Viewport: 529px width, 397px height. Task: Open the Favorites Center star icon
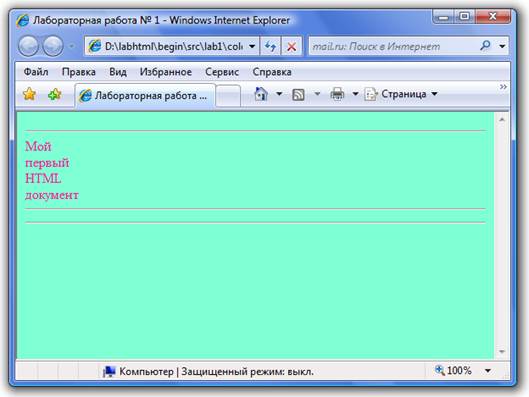coord(29,94)
